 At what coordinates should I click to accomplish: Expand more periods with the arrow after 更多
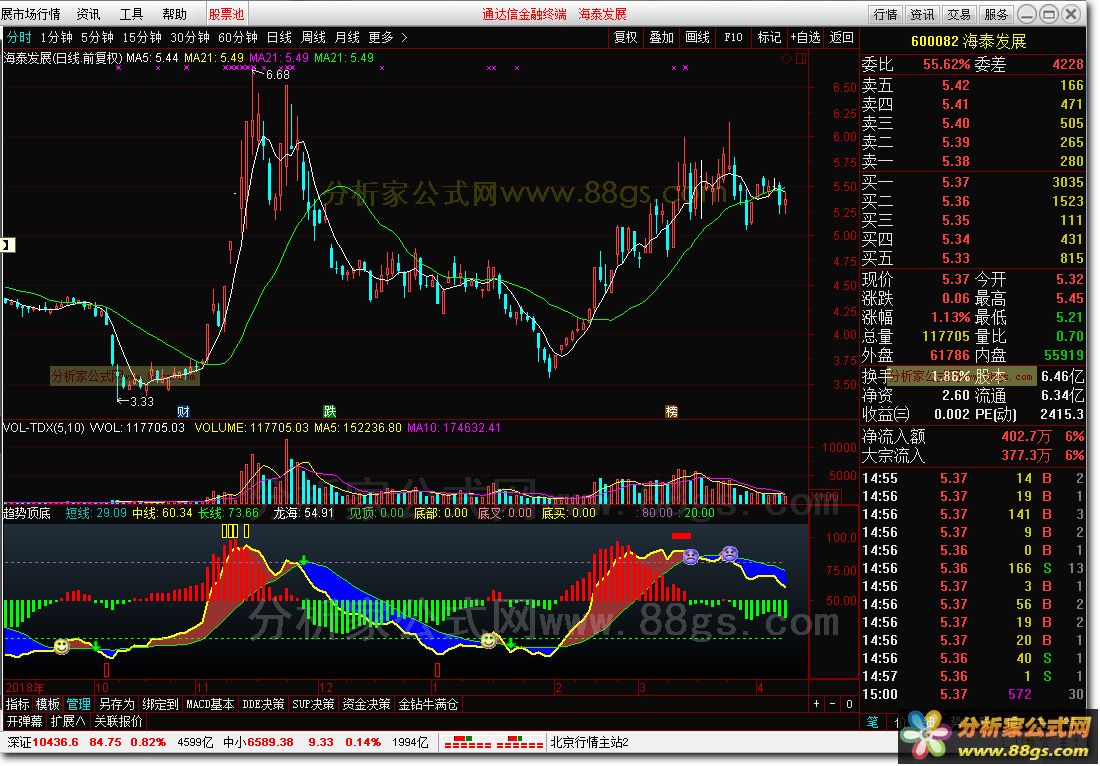click(404, 37)
